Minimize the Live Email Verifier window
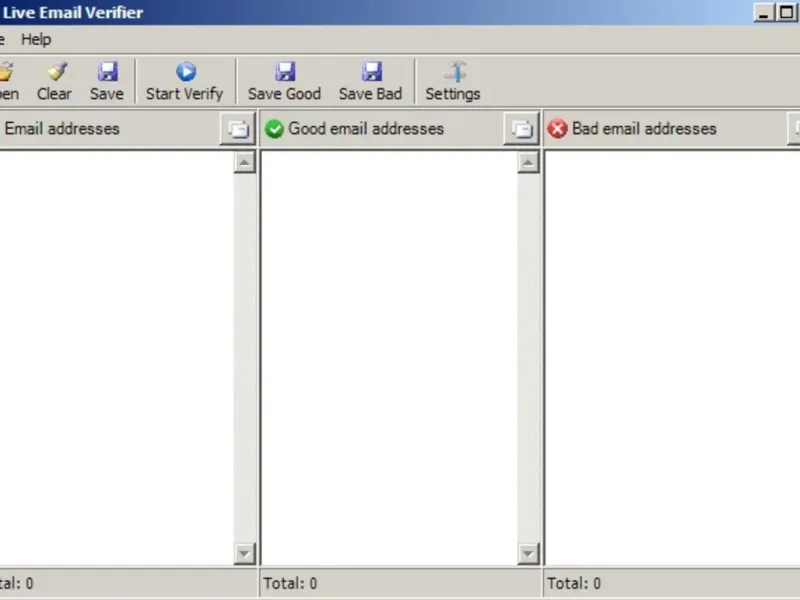 (x=763, y=12)
